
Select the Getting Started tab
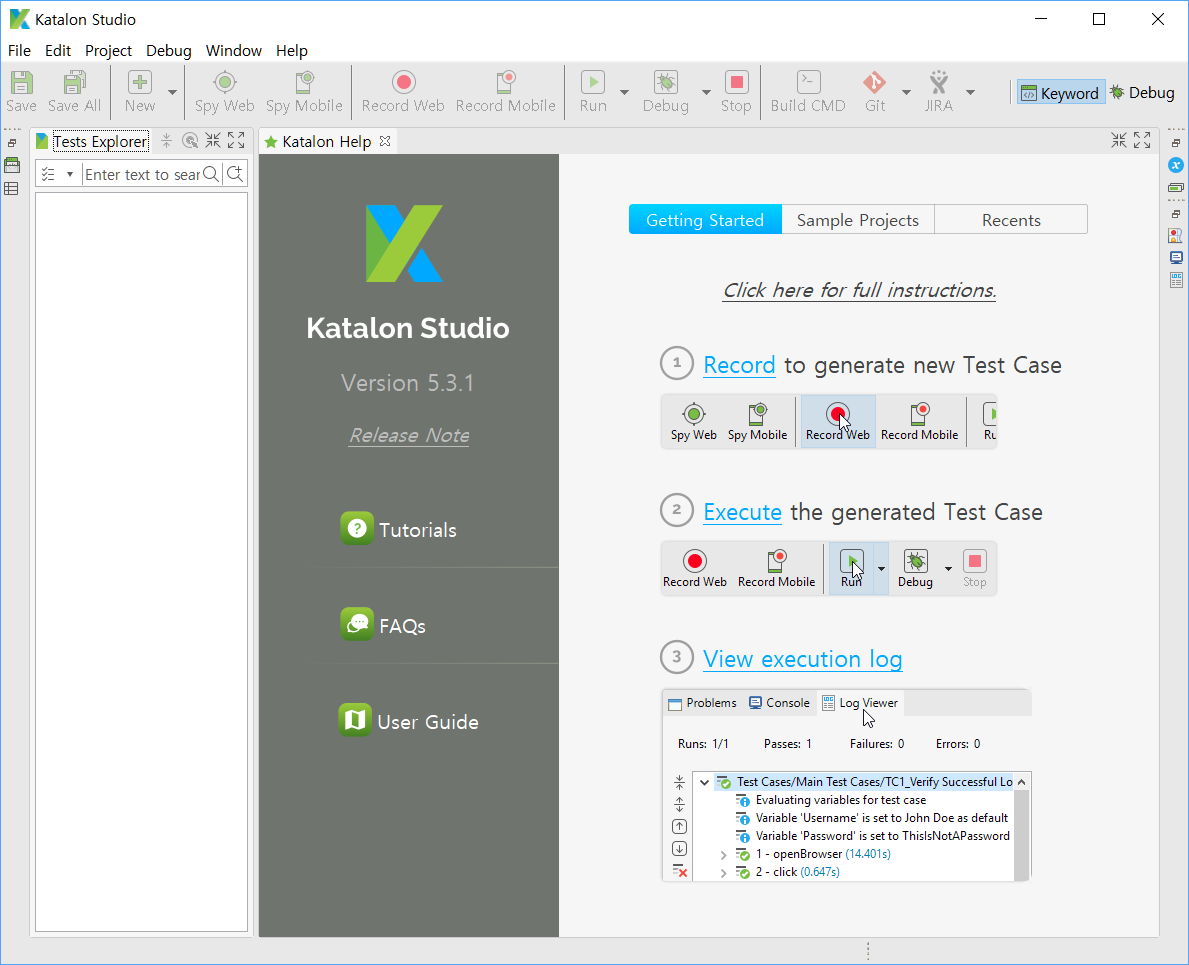705,220
